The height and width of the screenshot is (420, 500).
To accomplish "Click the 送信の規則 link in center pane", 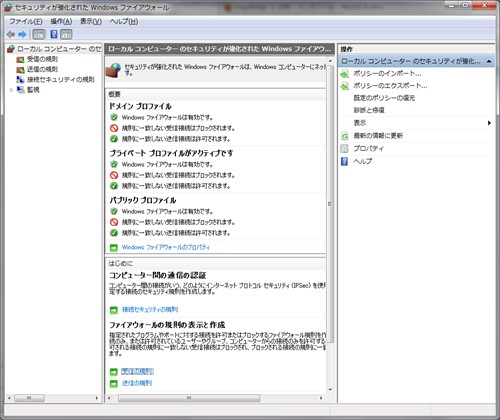I will [137, 383].
